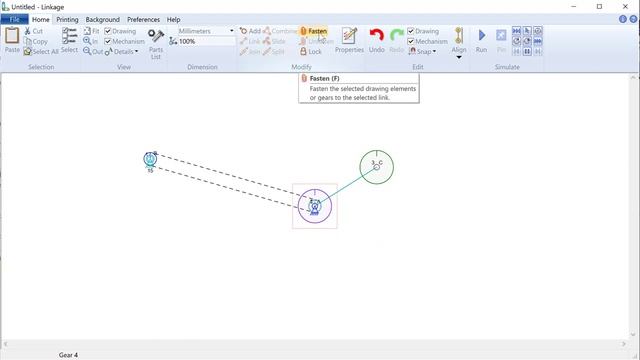Click the Pin simulation button
This screenshot has width=640, height=360.
pyautogui.click(x=501, y=40)
